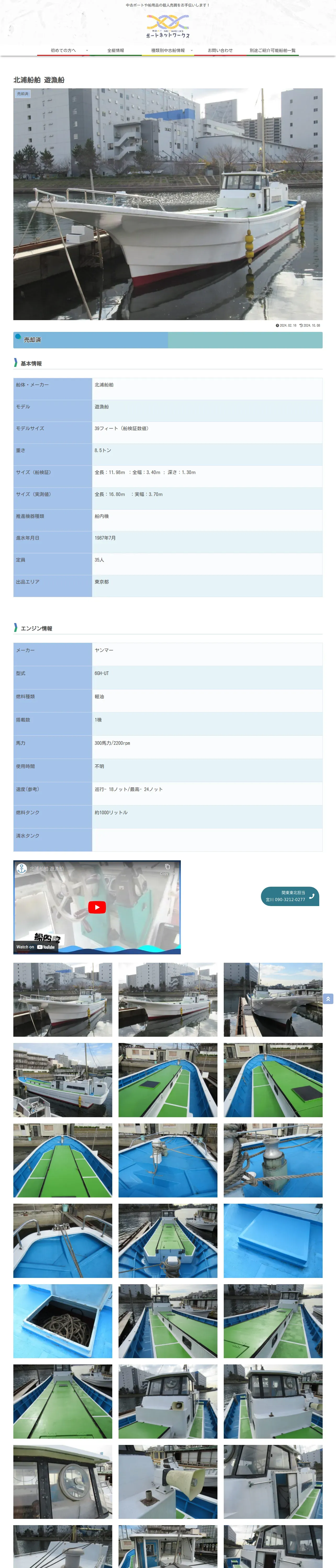Call 関東東北担当 宮川 phone button
The image size is (336, 1568).
[290, 896]
